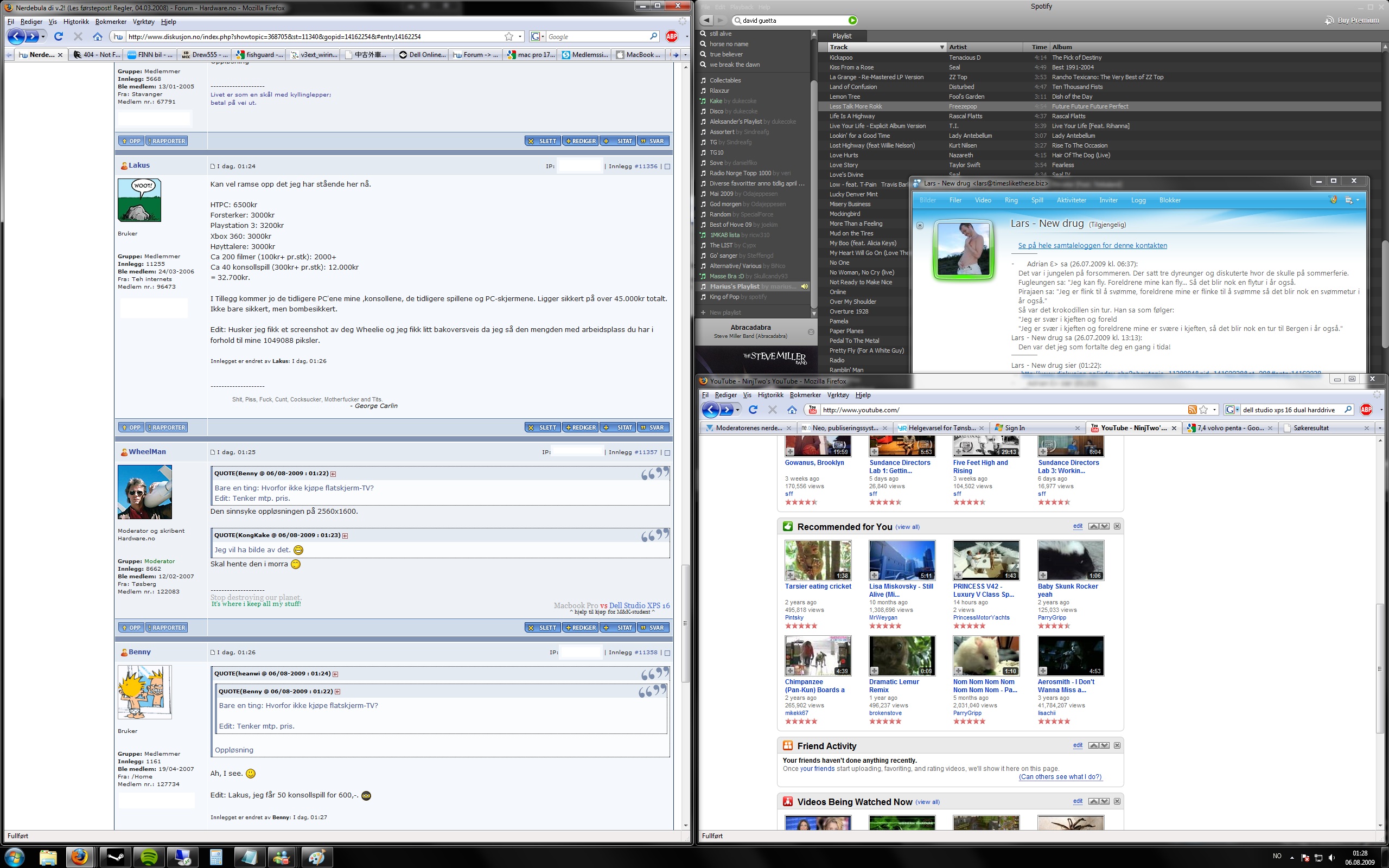This screenshot has height=868, width=1389.
Task: Open the calculator icon on the taskbar
Action: [216, 857]
